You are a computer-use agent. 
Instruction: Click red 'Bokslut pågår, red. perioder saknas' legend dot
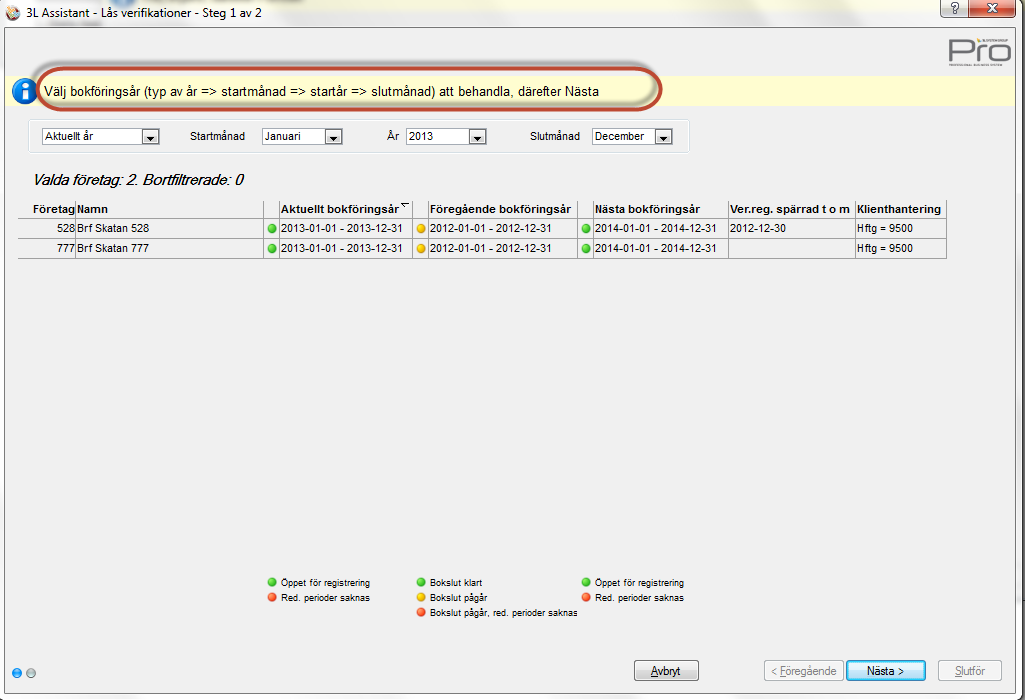tap(421, 612)
